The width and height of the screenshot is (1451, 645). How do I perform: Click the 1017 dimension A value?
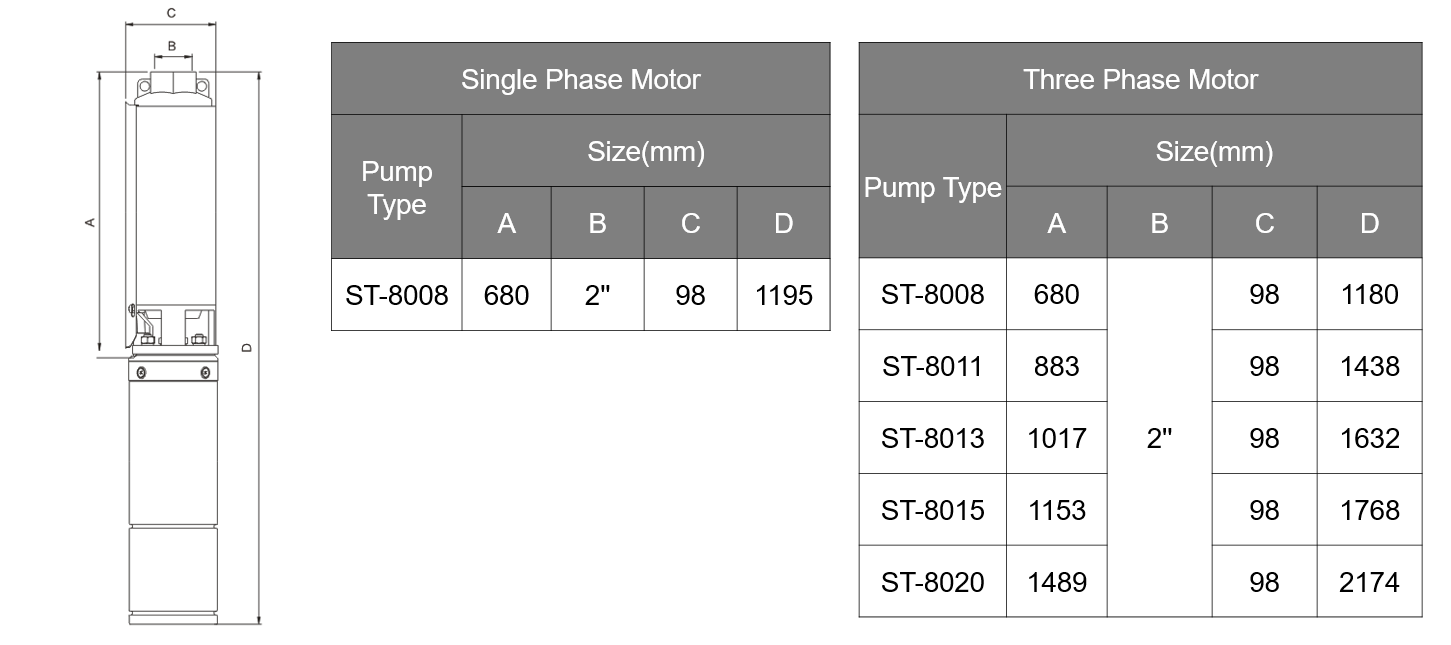click(1057, 438)
